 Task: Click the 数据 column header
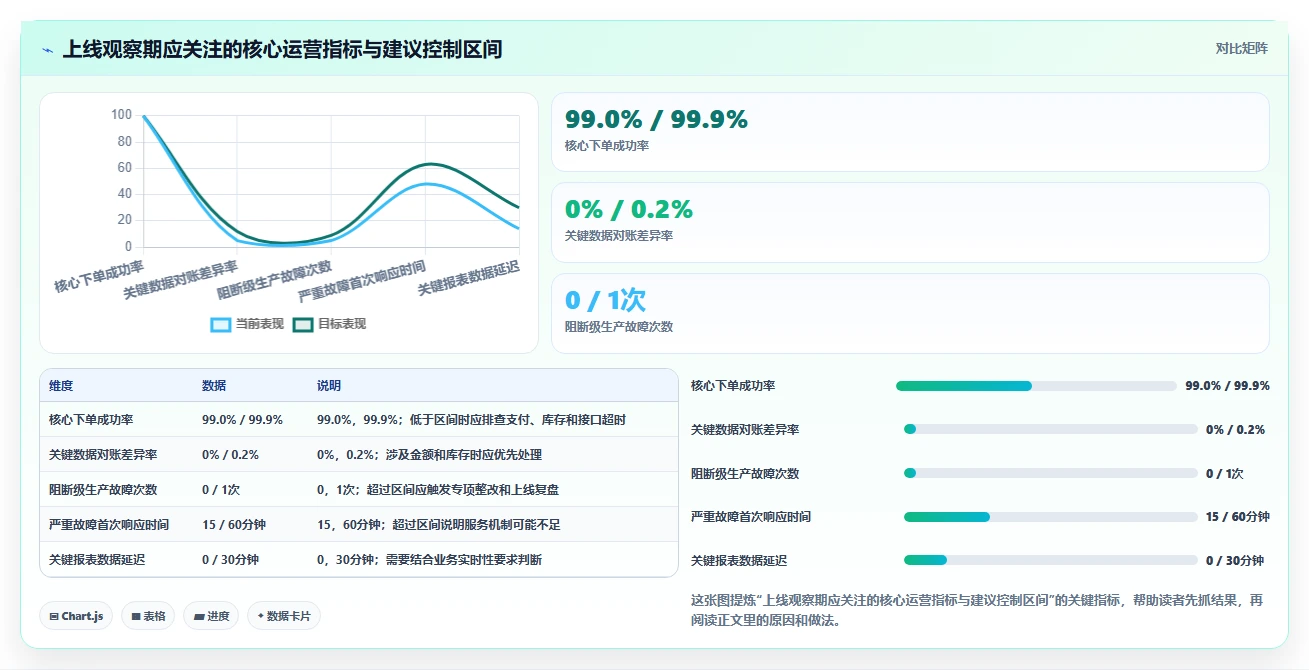[214, 386]
